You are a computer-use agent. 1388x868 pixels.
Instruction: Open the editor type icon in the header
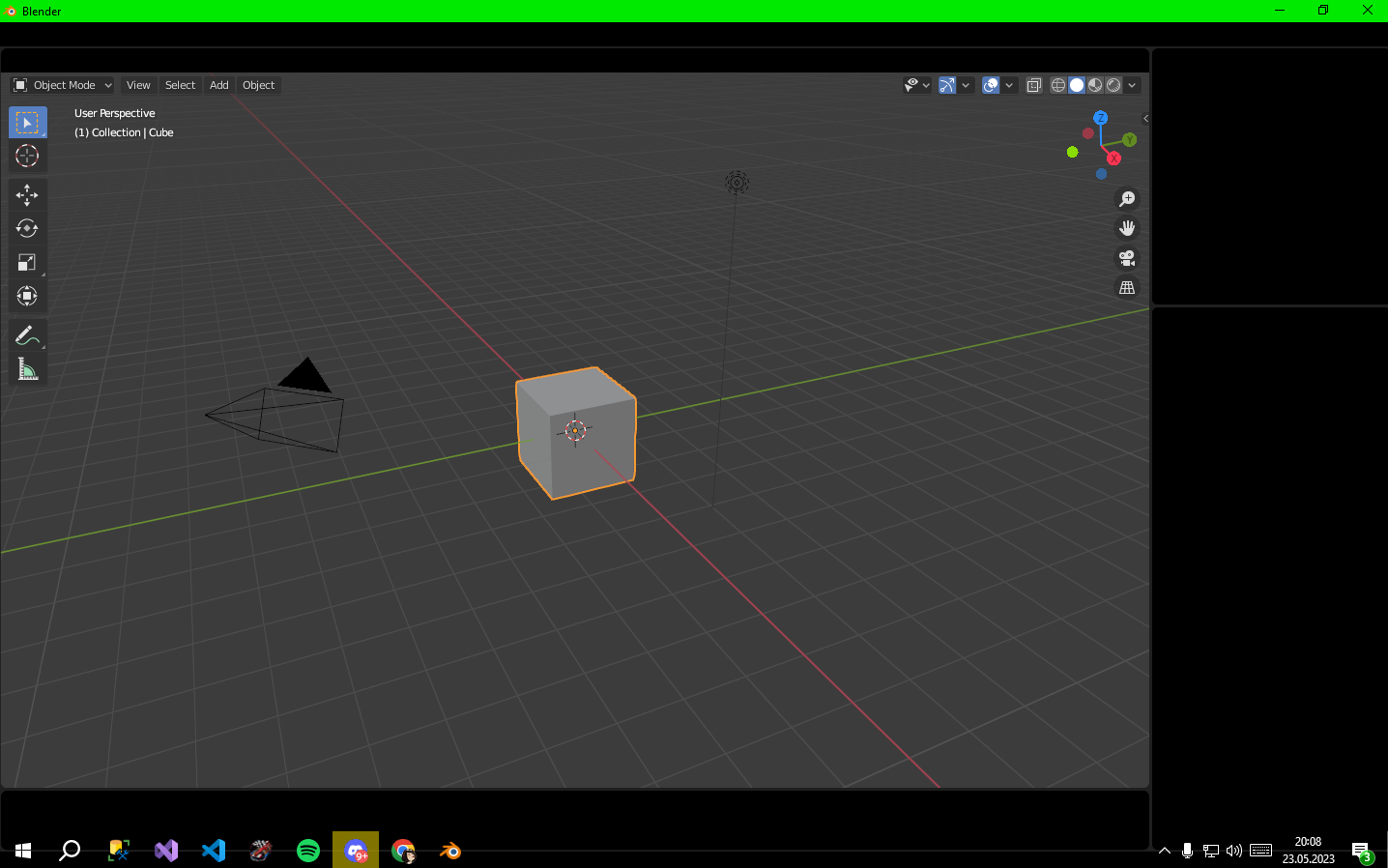20,85
